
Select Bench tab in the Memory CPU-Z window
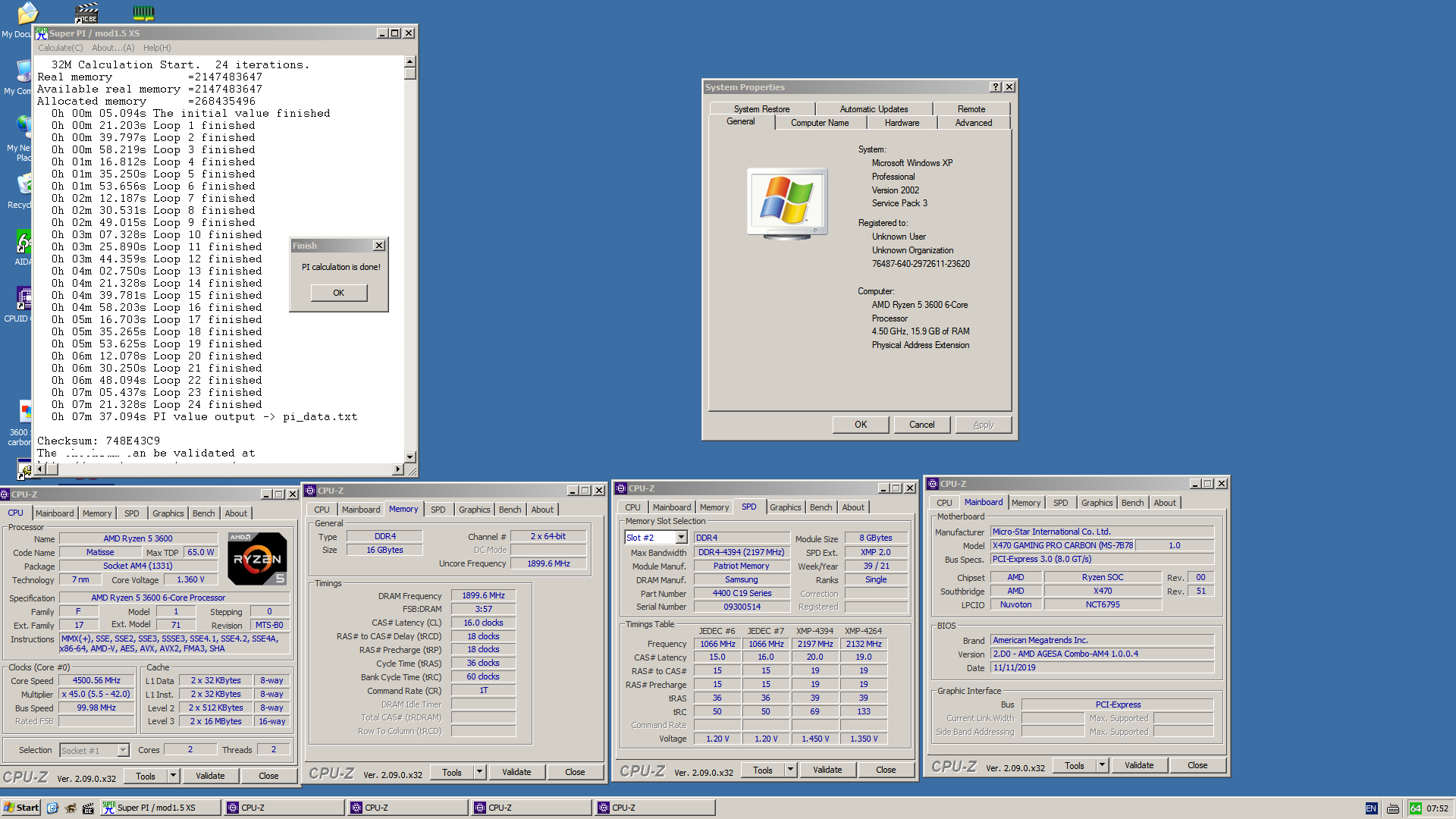(510, 510)
